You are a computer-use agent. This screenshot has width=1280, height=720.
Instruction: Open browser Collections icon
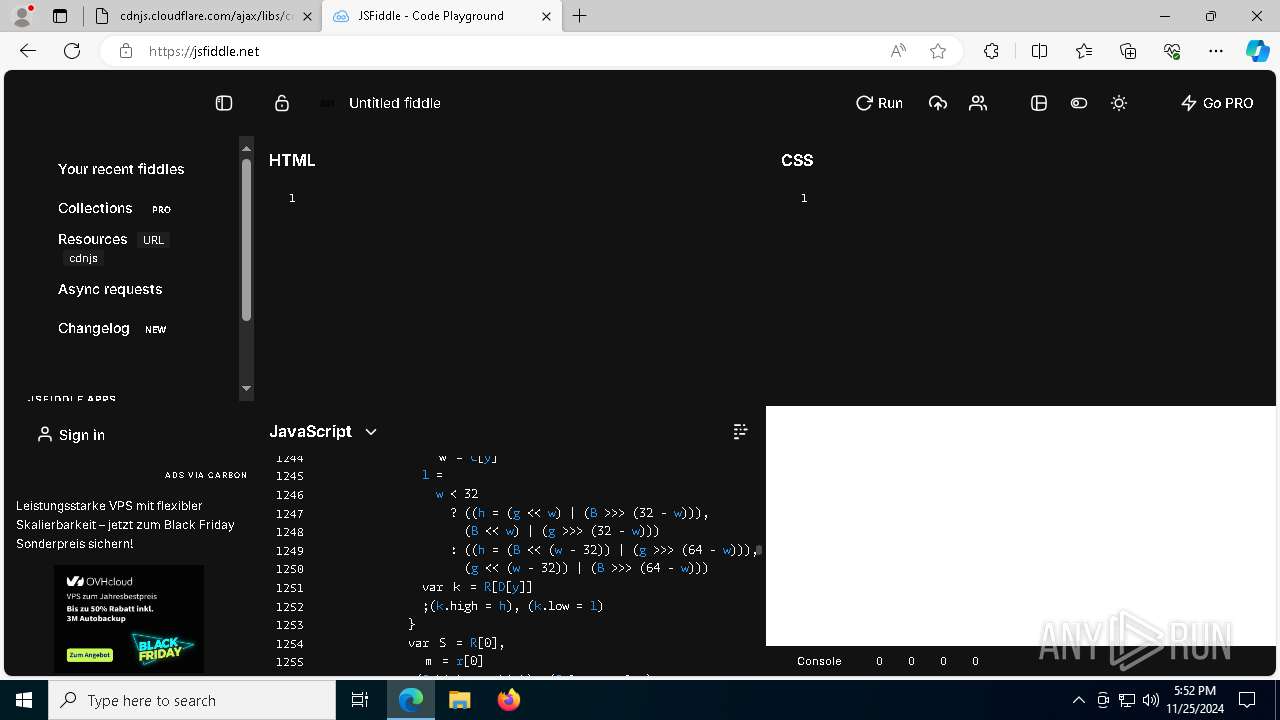[x=1128, y=51]
